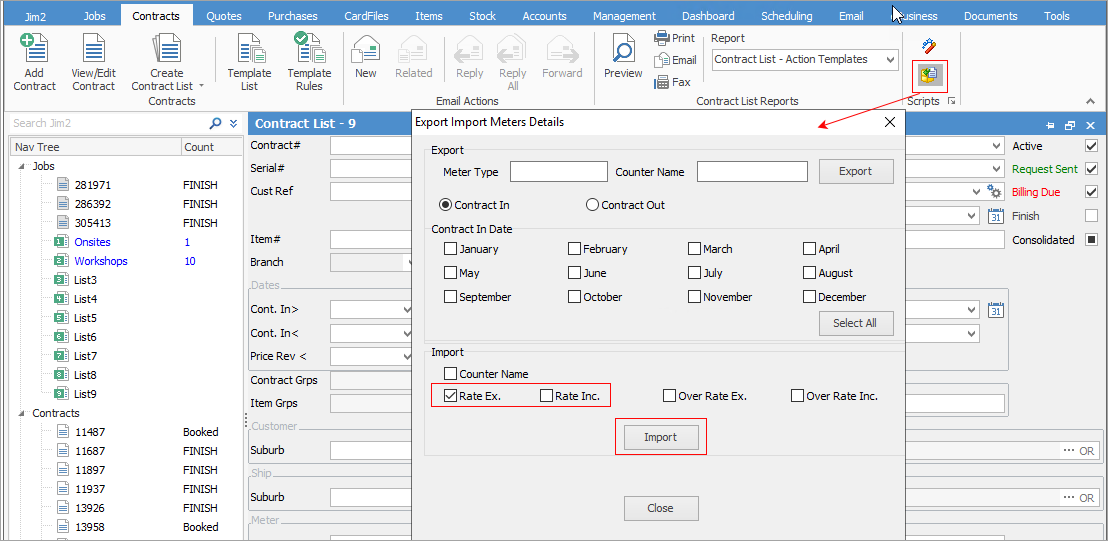Screen dimensions: 1108x541
Task: Click the highlighted export/import meters script icon
Action: click(929, 75)
